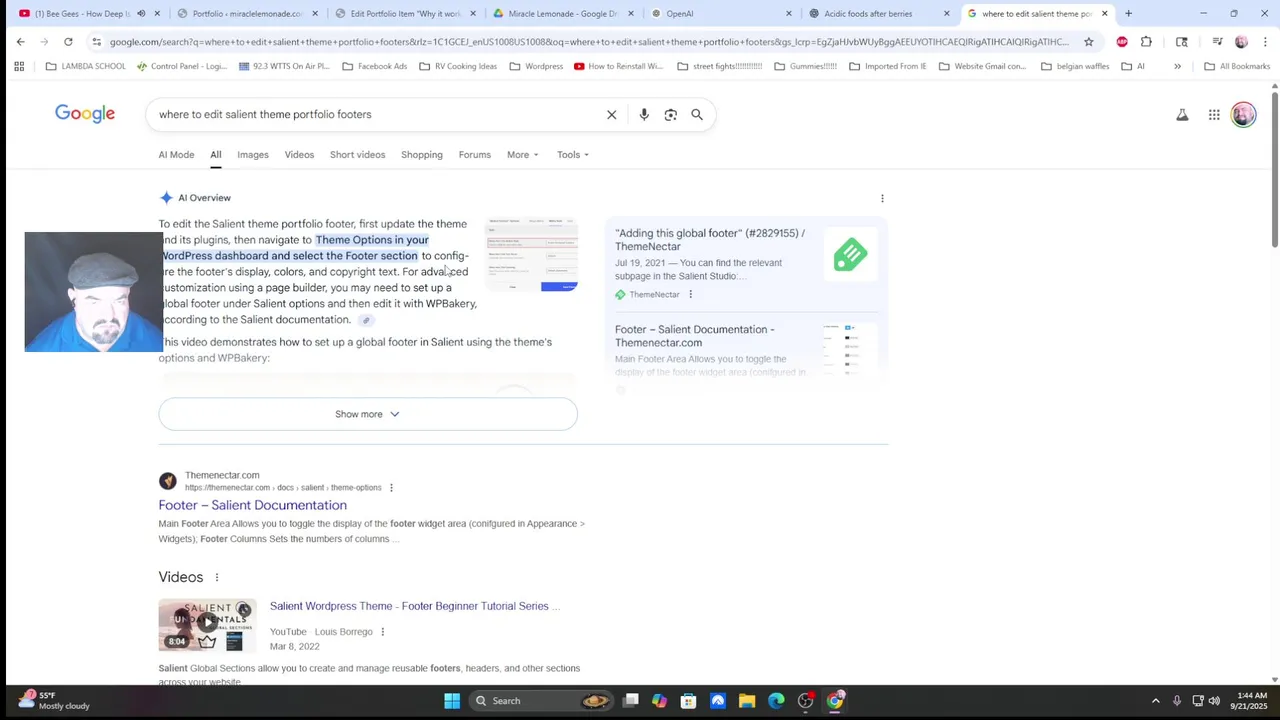The image size is (1280, 720).
Task: Open the bookmarks apps grid icon
Action: coord(19,66)
